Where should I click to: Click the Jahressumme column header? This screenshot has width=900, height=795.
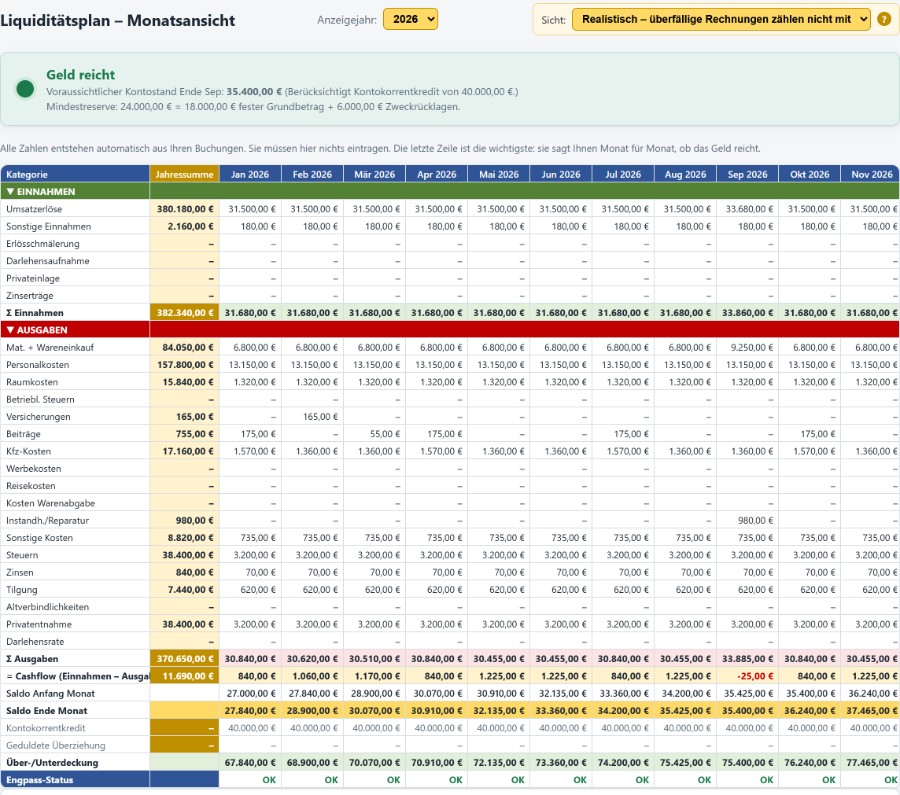[184, 174]
